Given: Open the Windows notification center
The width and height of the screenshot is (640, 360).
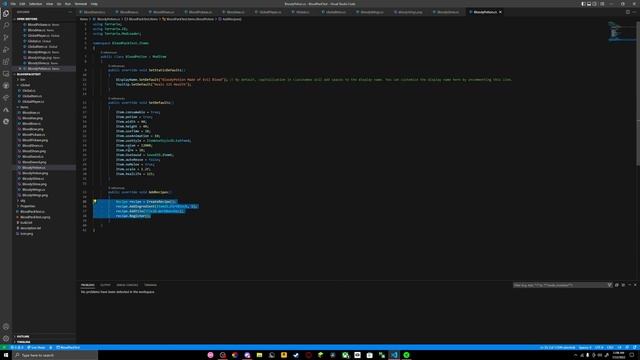Looking at the screenshot, I should pos(632,356).
